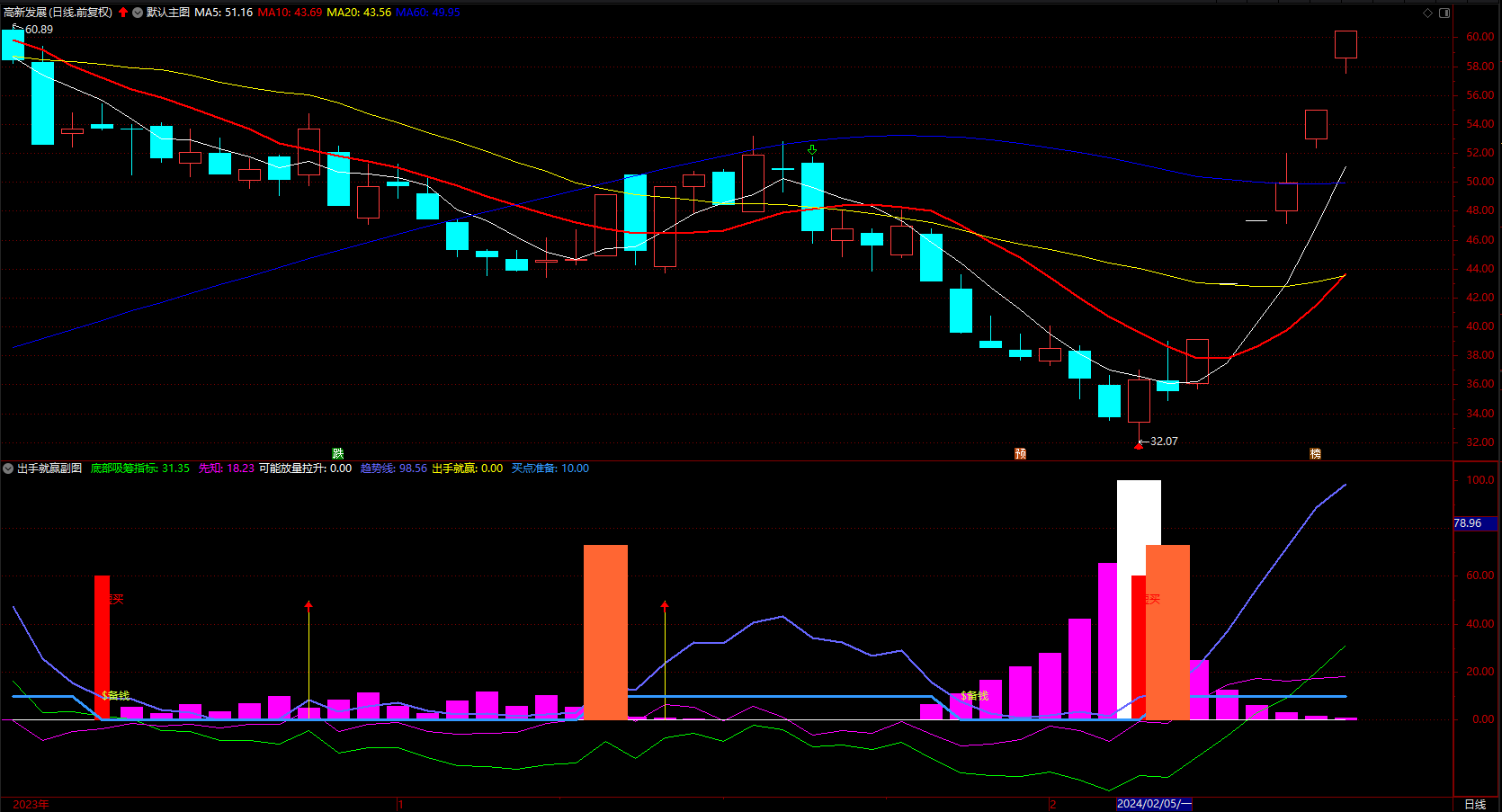The height and width of the screenshot is (812, 1502).
Task: Click the 78.96 value tag on axis
Action: pos(1475,523)
